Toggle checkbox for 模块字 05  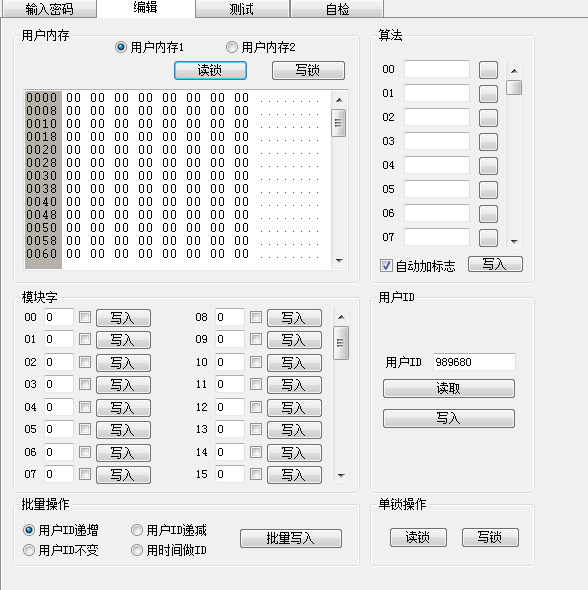(85, 429)
